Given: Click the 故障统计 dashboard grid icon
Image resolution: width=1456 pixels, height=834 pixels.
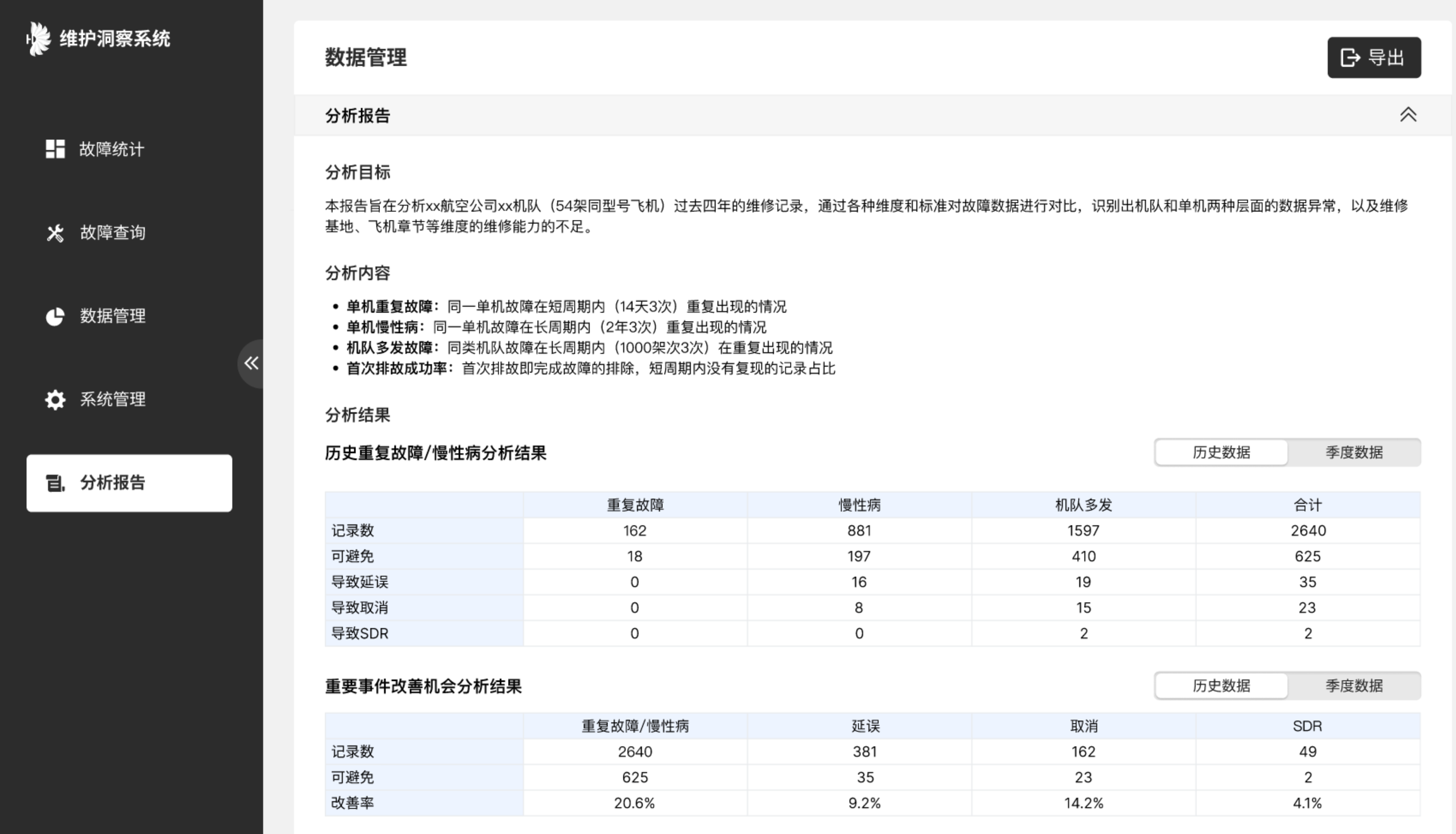Looking at the screenshot, I should tap(55, 149).
